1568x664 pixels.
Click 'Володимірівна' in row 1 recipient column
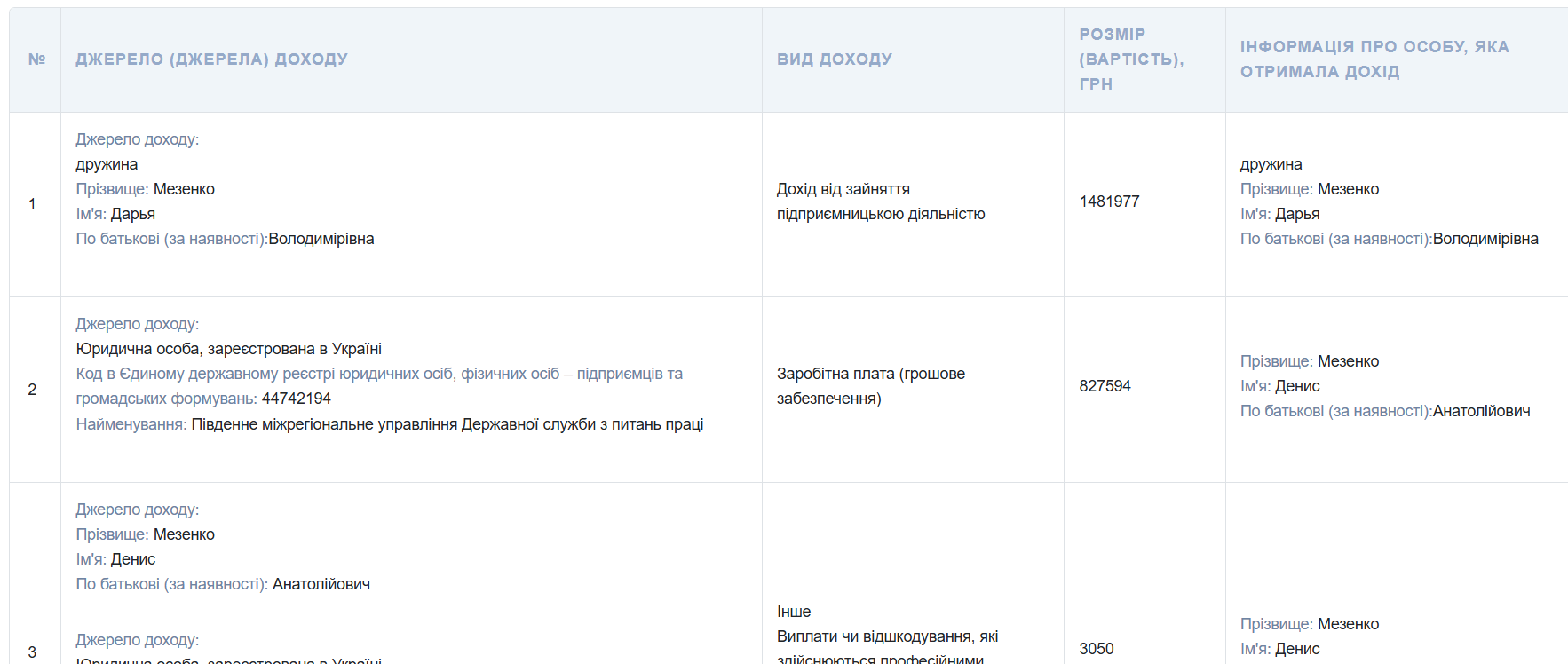coord(1485,239)
